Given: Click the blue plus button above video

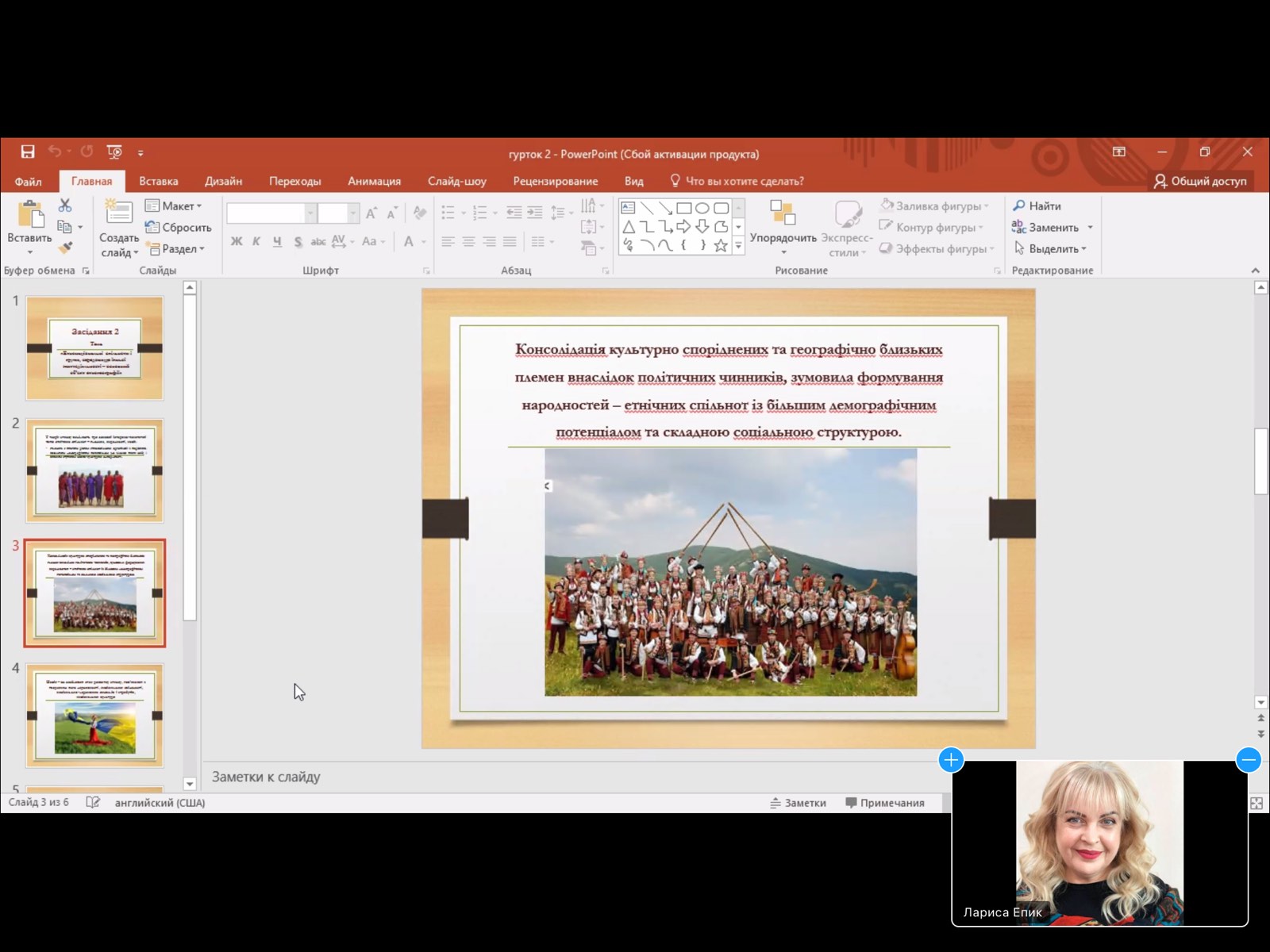Looking at the screenshot, I should click(951, 760).
